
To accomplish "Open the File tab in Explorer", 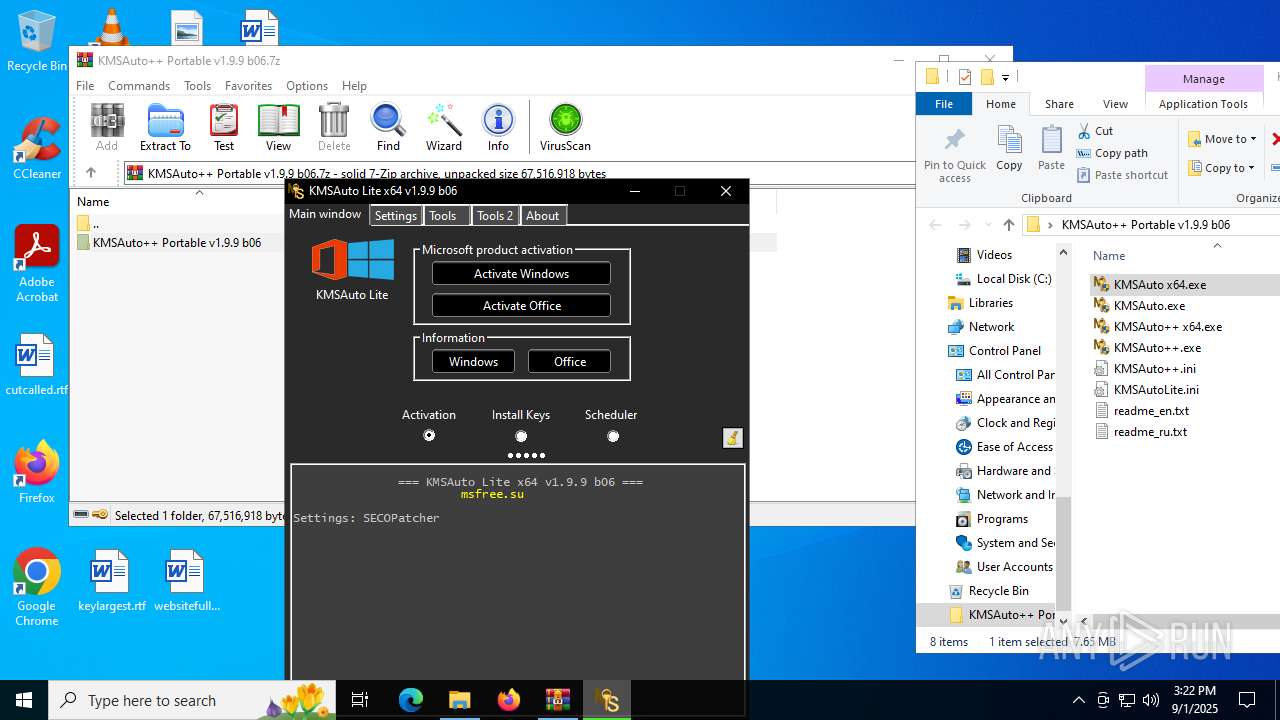I will [944, 104].
